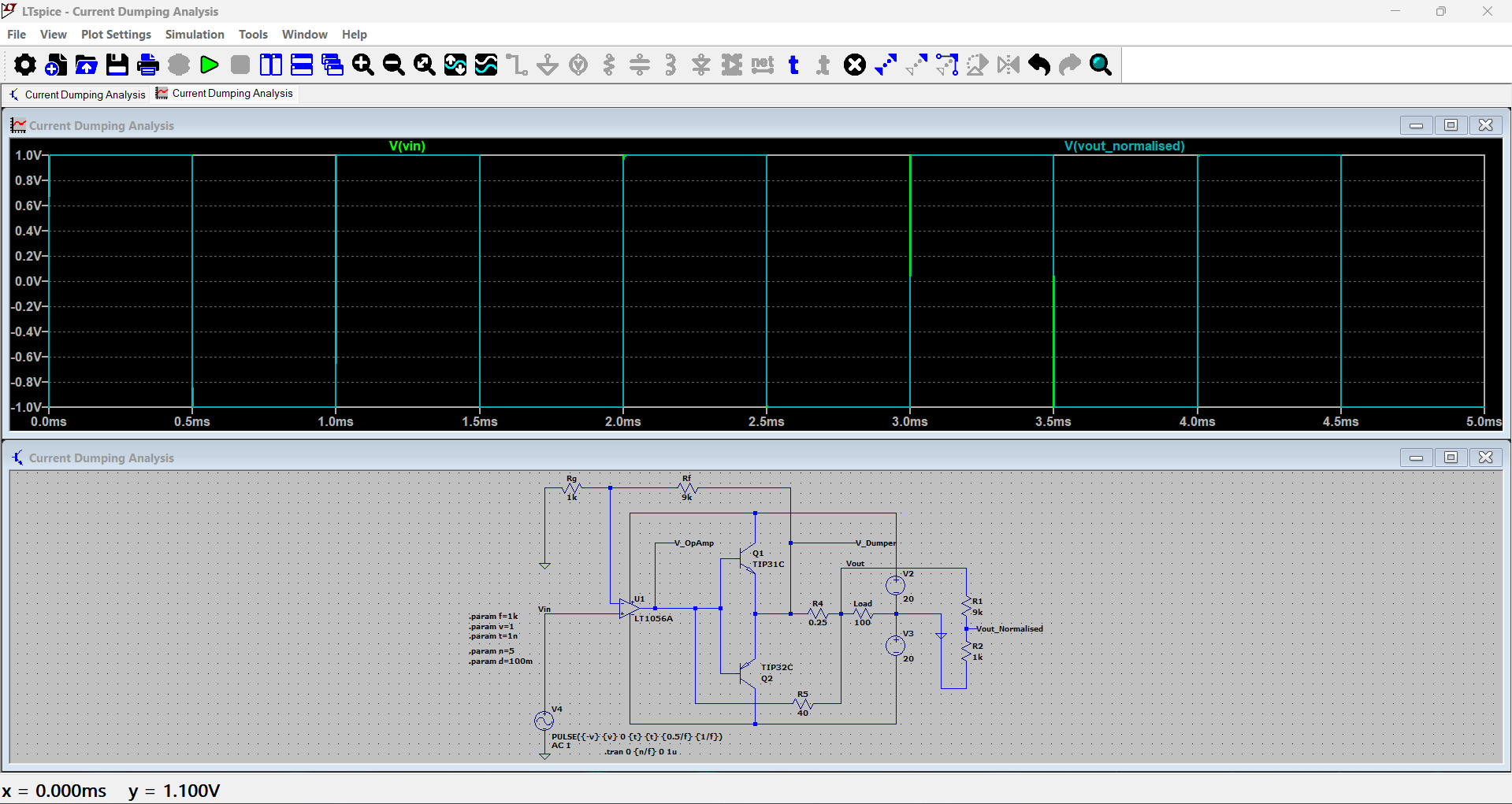Maximize the schematic pane
The height and width of the screenshot is (804, 1512).
pos(1451,458)
